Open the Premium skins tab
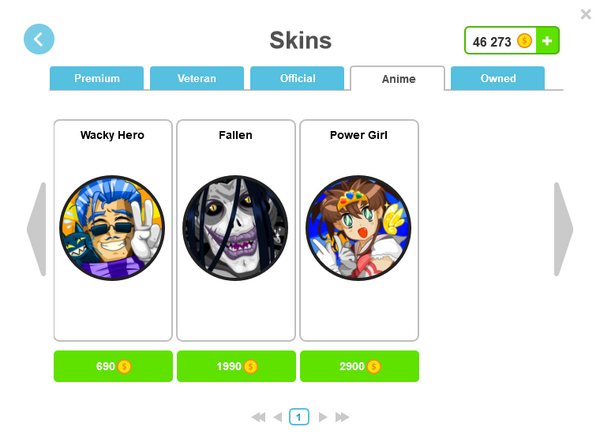600x442 pixels. 97,78
